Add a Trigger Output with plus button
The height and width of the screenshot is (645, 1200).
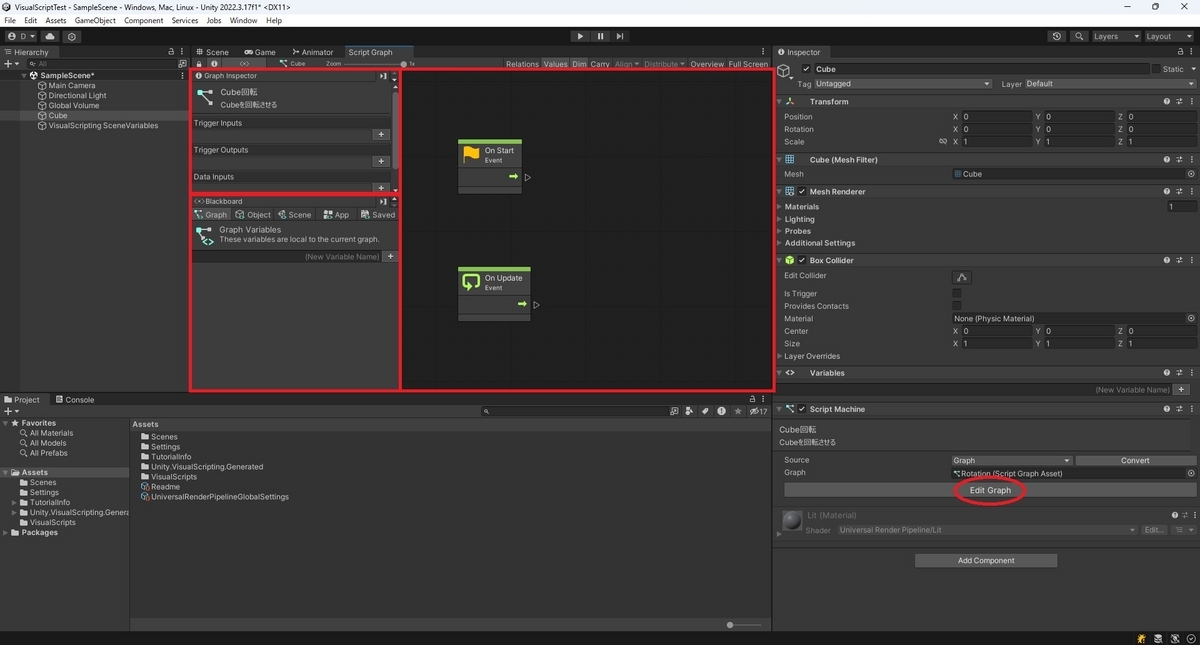point(380,161)
